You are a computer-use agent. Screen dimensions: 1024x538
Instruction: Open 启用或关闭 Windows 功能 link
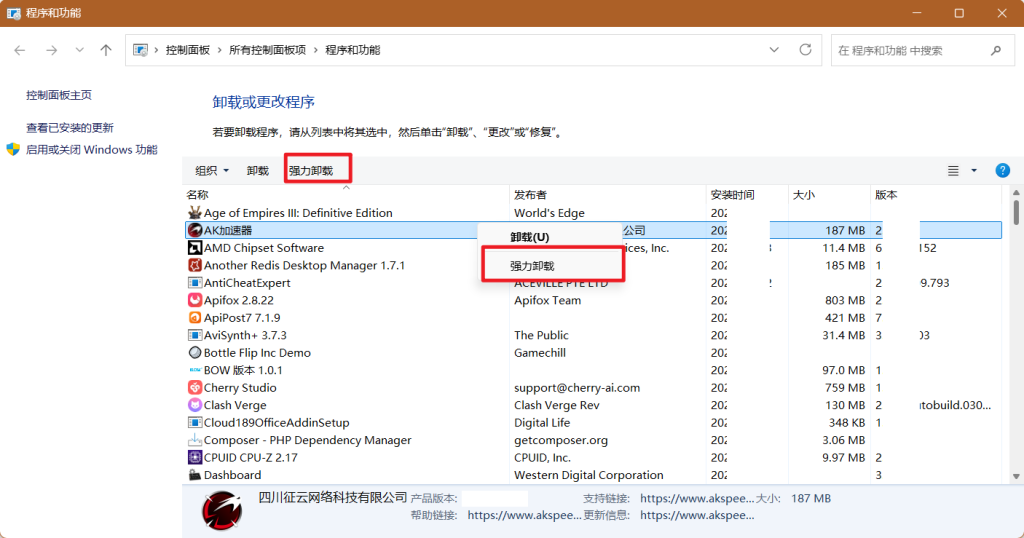coord(91,150)
